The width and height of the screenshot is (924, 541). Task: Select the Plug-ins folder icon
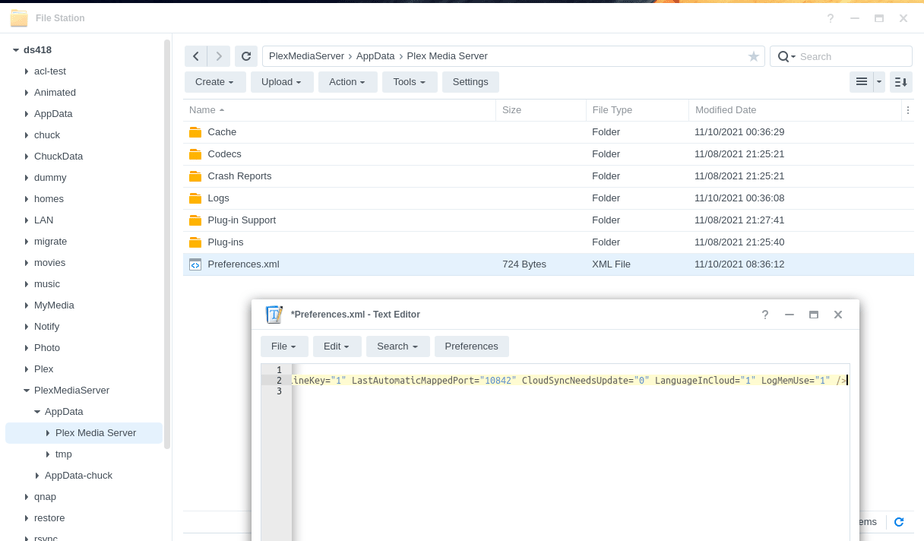pos(195,242)
